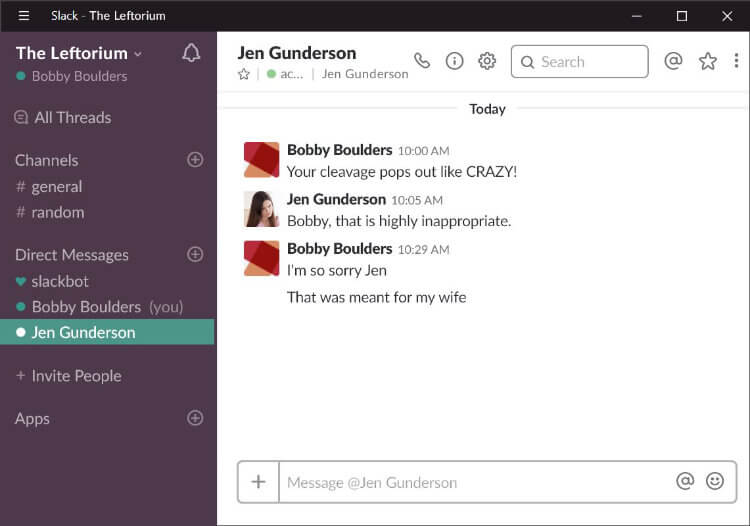Open more options vertical dots menu
Screen dimensions: 750x526
[x=736, y=61]
